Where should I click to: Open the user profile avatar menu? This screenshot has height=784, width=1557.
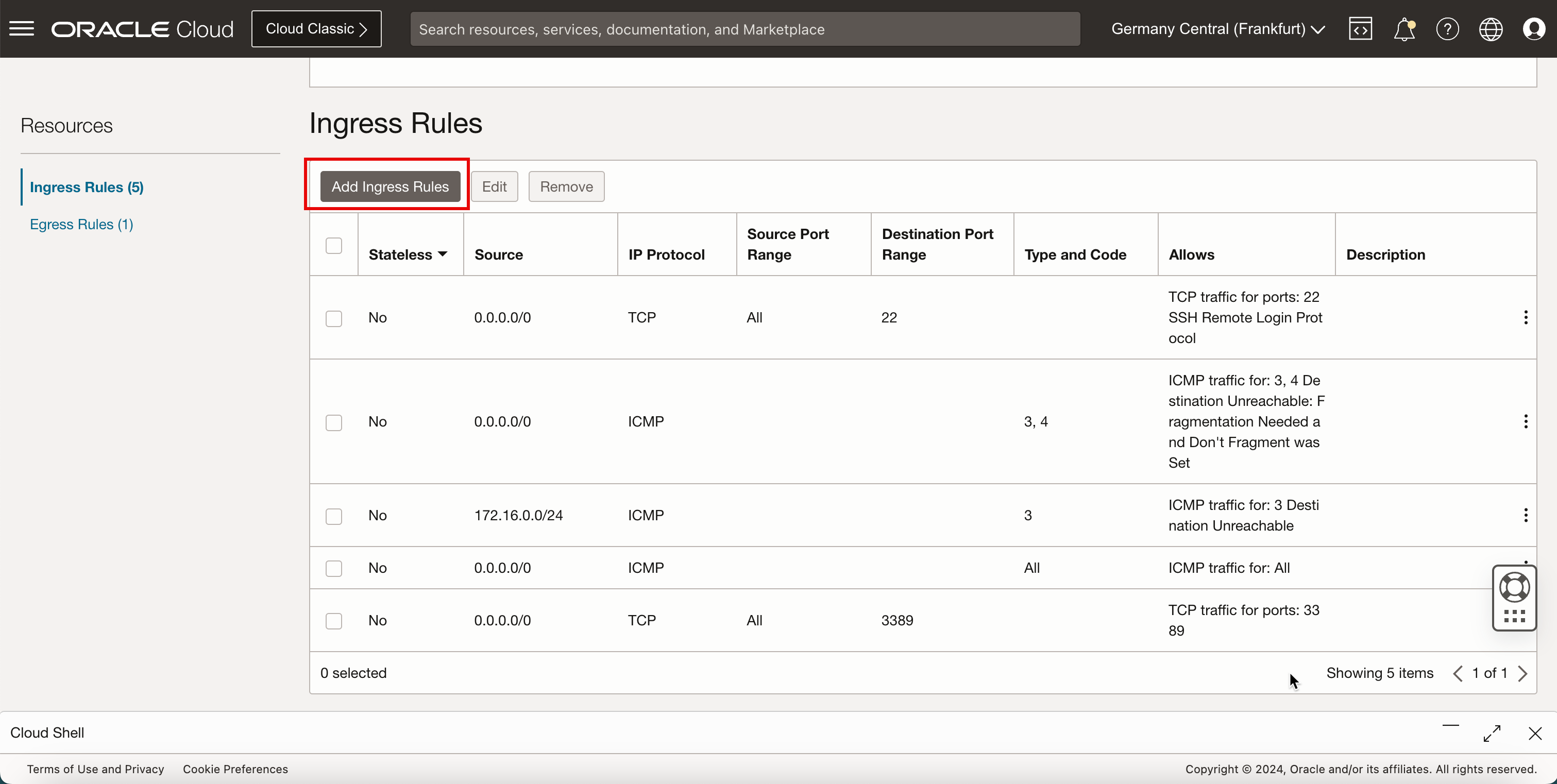[1533, 28]
